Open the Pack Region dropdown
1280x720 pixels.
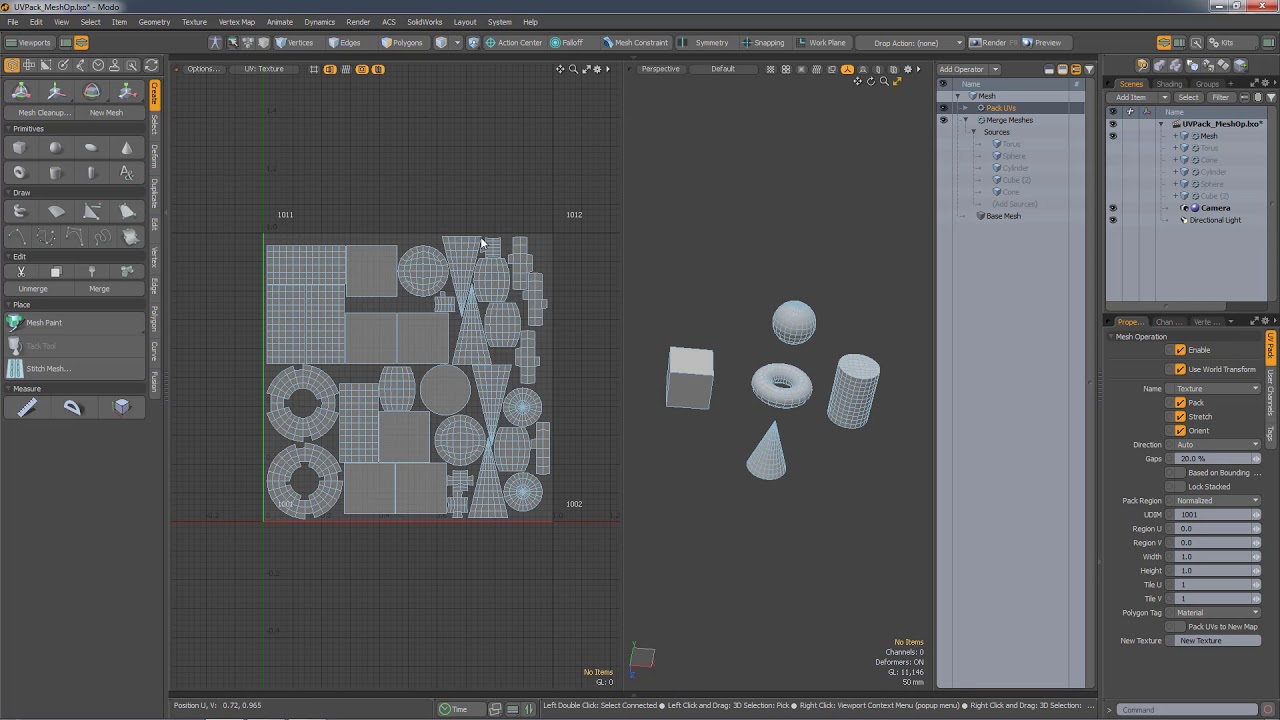(x=1218, y=500)
